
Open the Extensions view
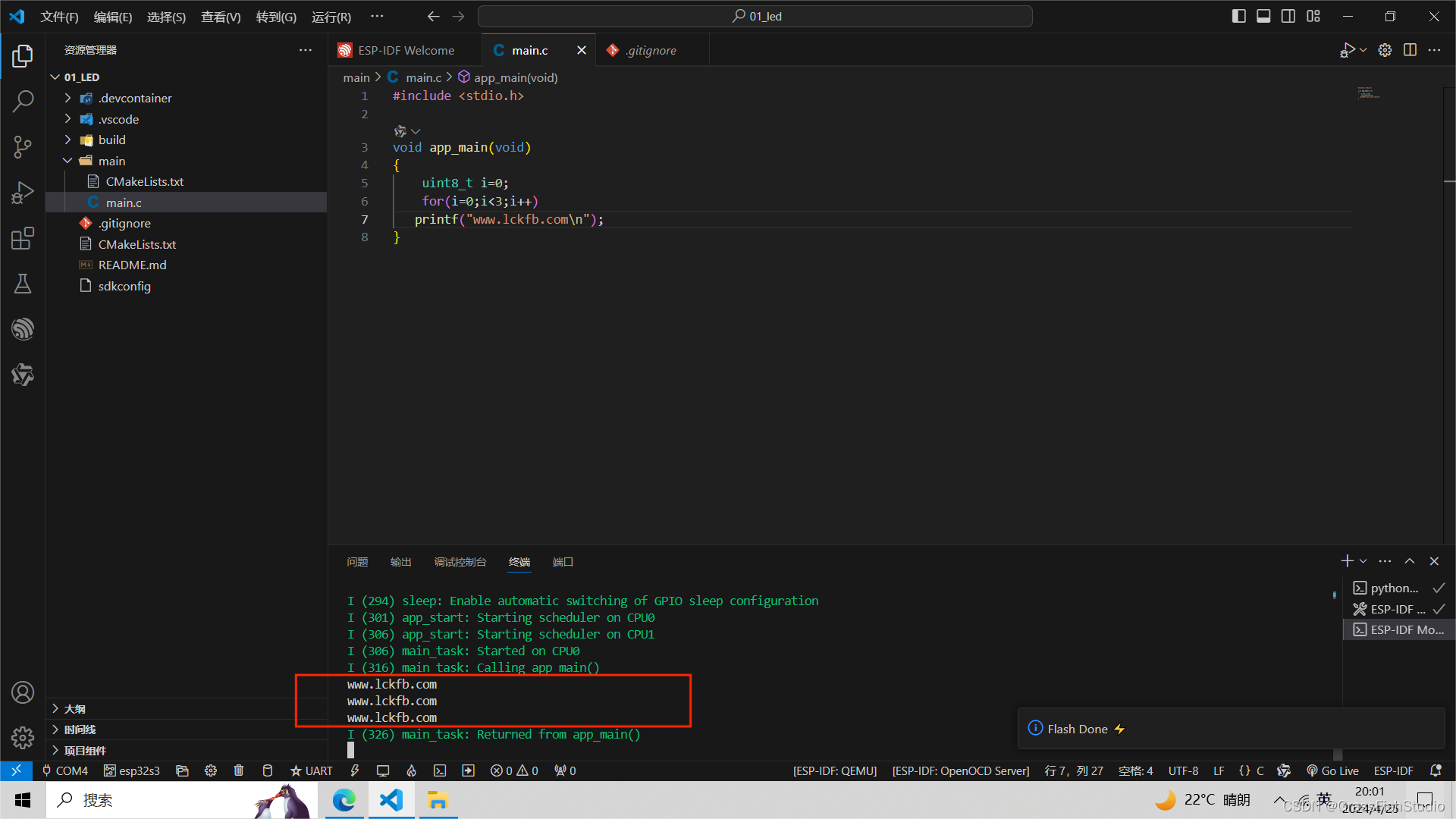click(x=23, y=238)
